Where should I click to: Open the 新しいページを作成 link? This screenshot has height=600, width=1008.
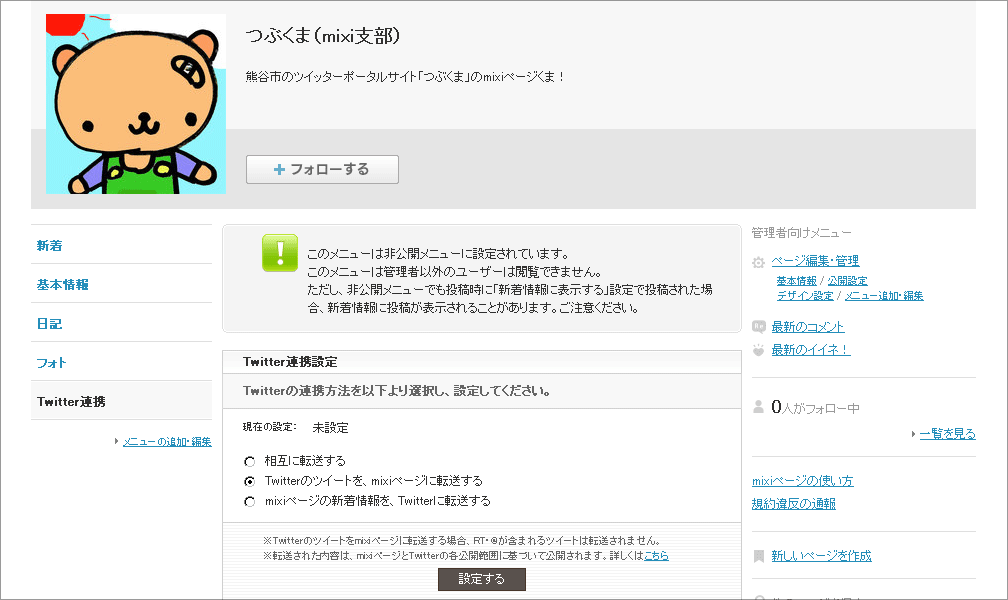(822, 556)
